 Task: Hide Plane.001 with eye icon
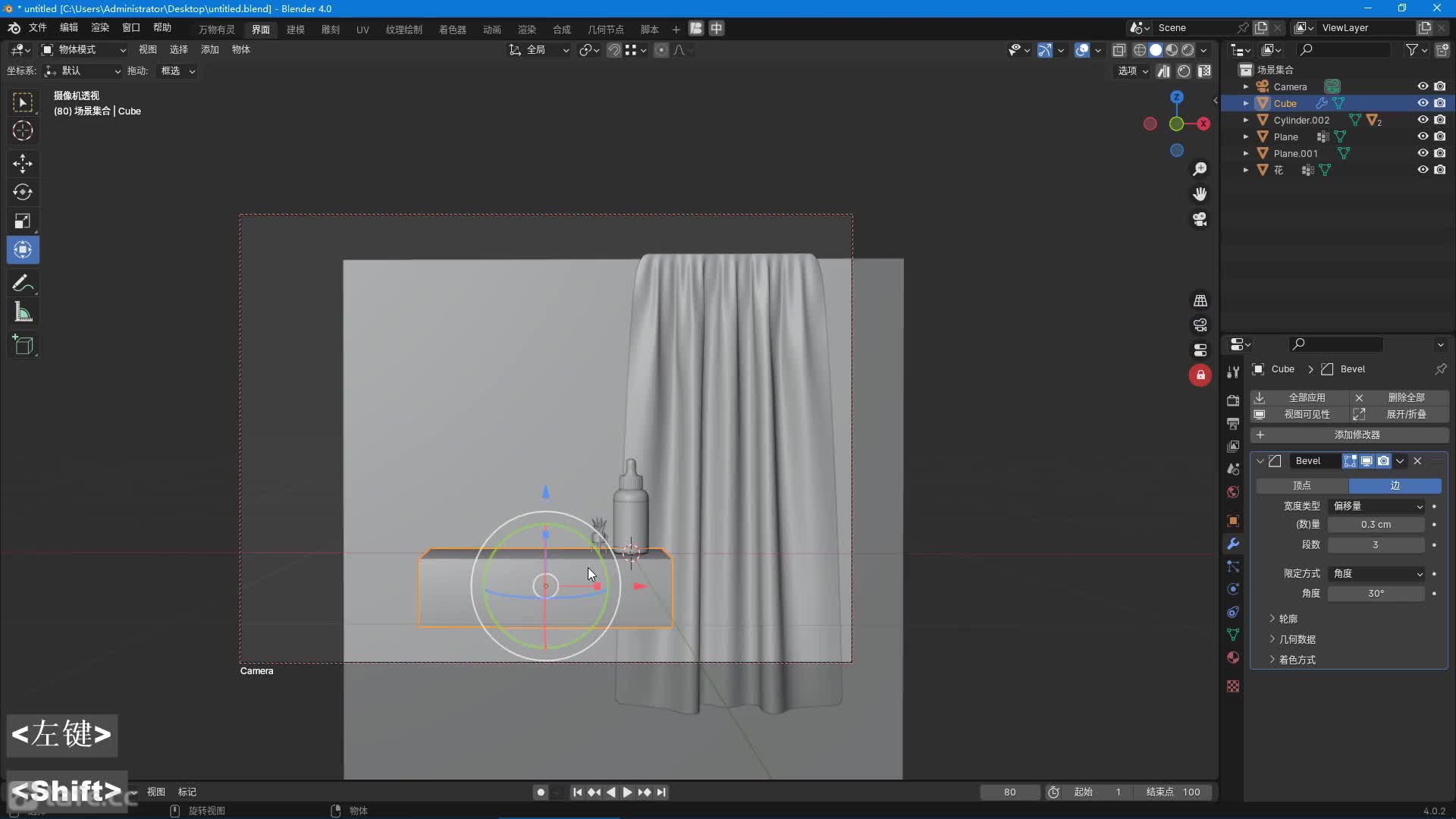pos(1423,153)
